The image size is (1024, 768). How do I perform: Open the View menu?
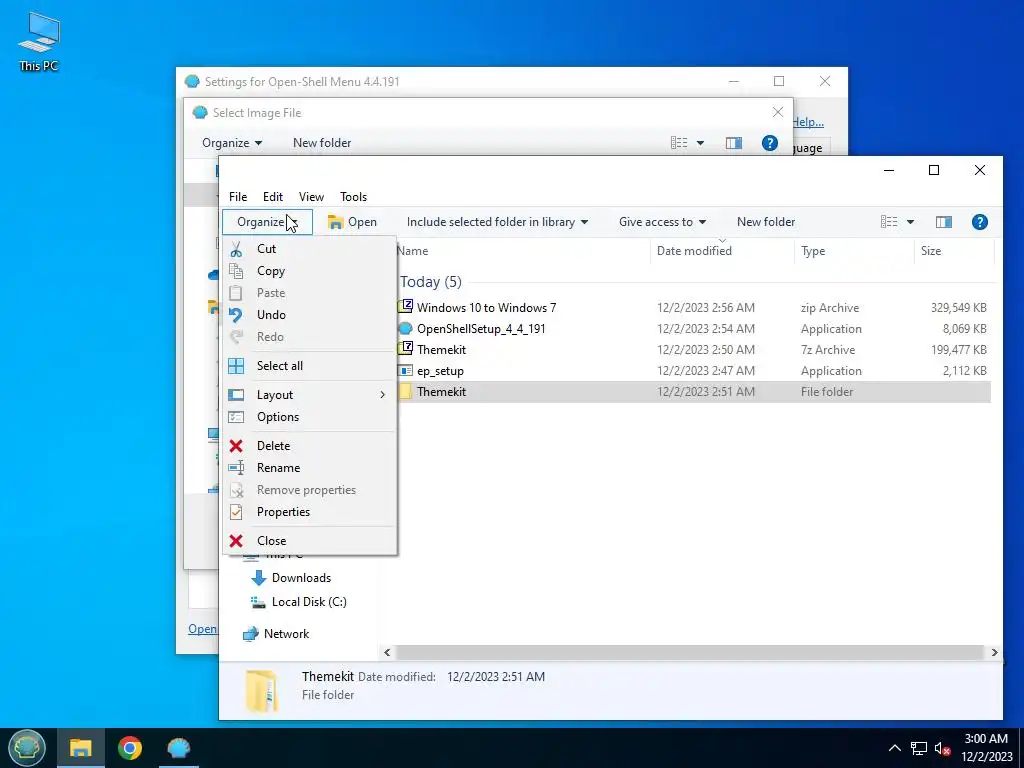coord(312,197)
